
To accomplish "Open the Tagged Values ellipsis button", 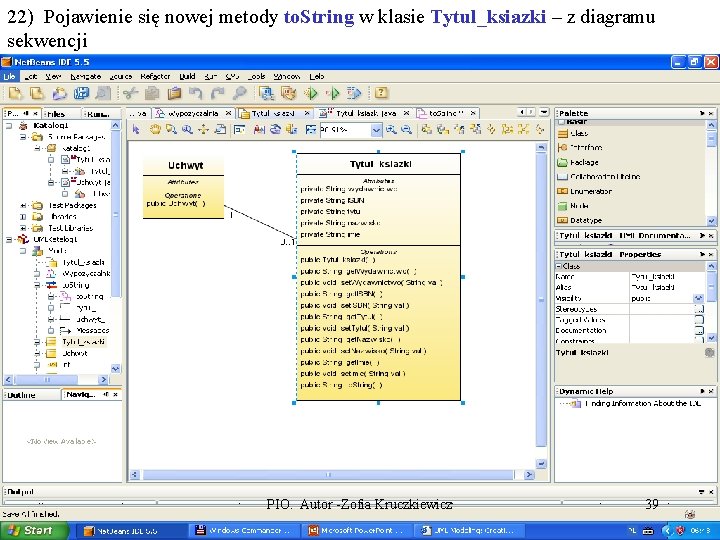I will [699, 320].
